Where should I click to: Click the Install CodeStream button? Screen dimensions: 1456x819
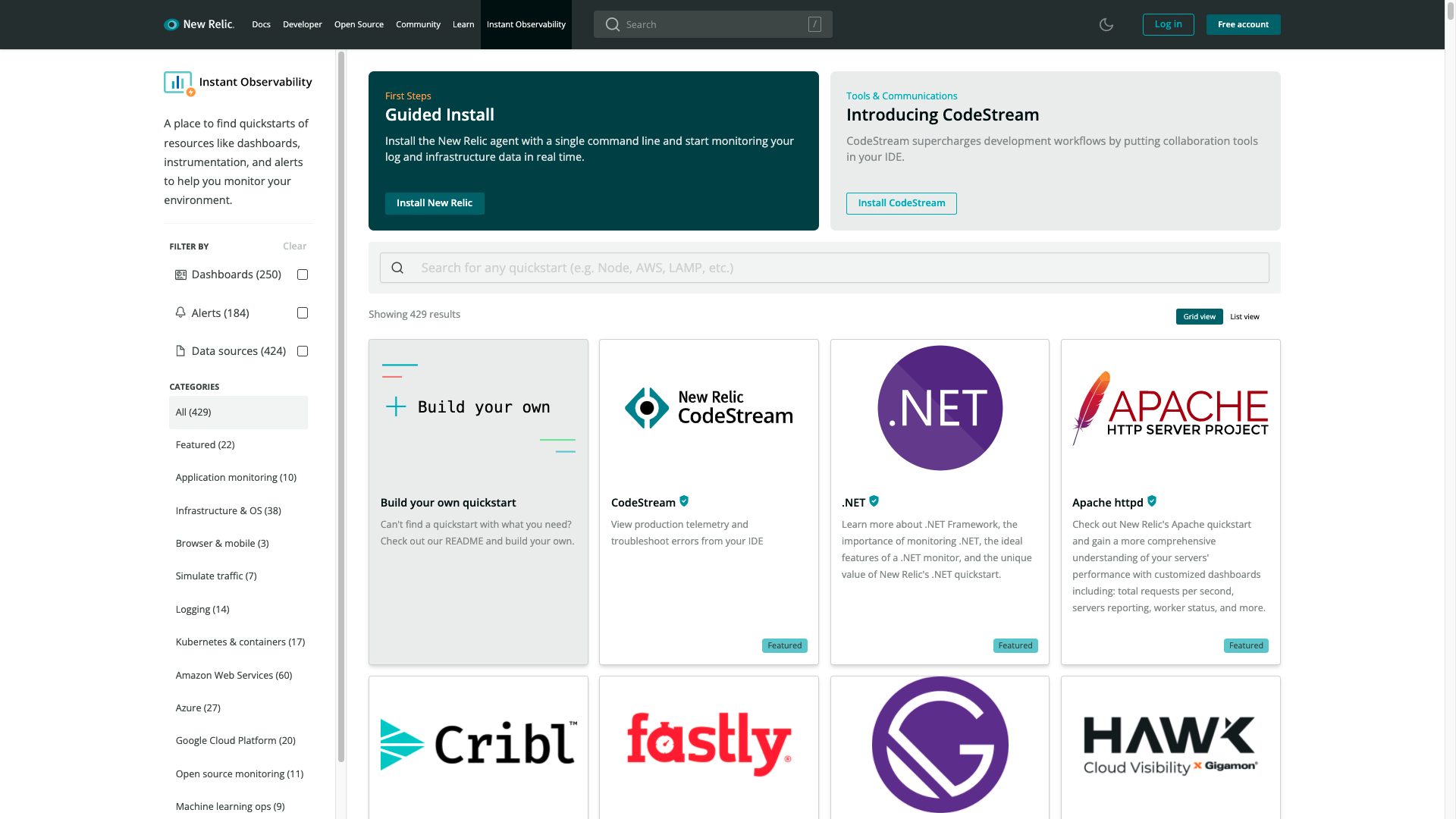(901, 203)
